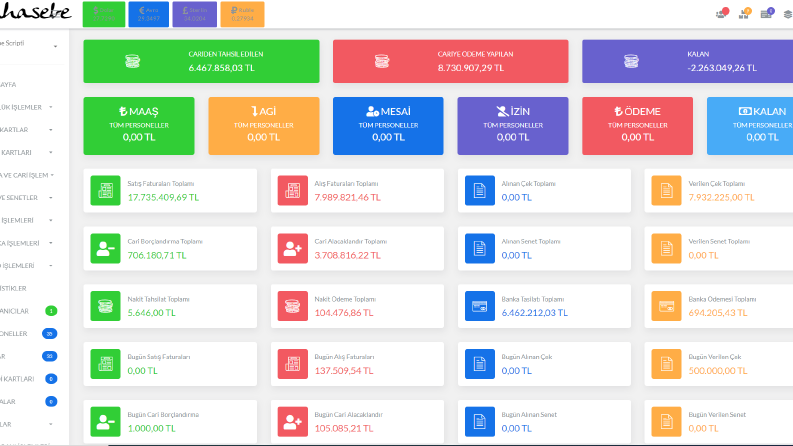Click the value 7.989.821,46 TL
Screen dimensions: 793x446
click(x=347, y=197)
